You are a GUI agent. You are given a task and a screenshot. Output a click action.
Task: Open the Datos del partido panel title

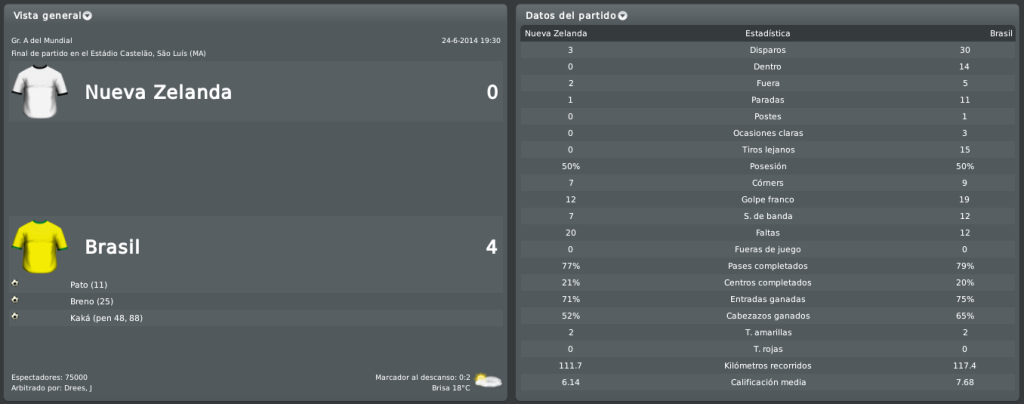(571, 16)
